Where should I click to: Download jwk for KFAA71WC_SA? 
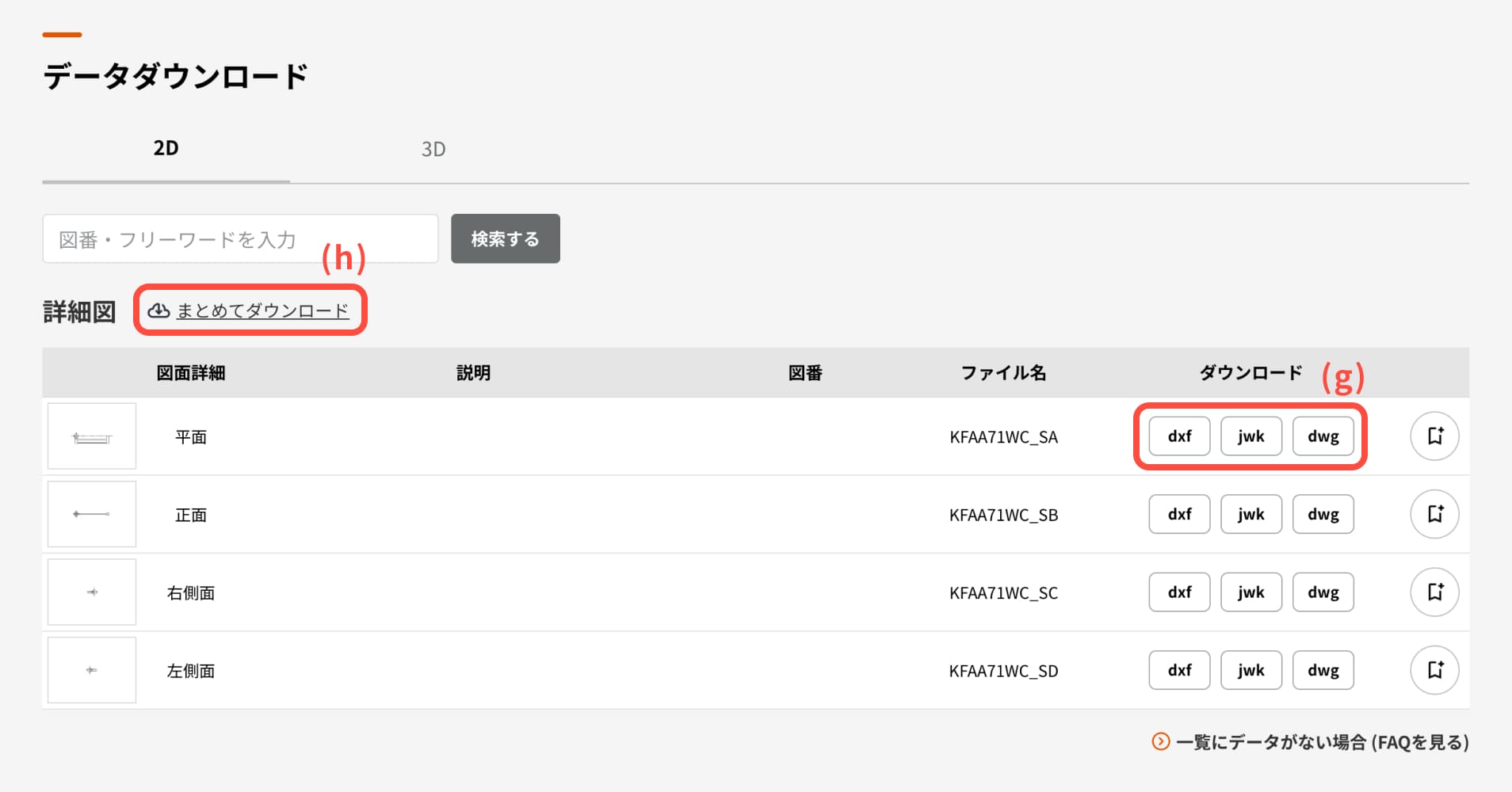(1250, 436)
